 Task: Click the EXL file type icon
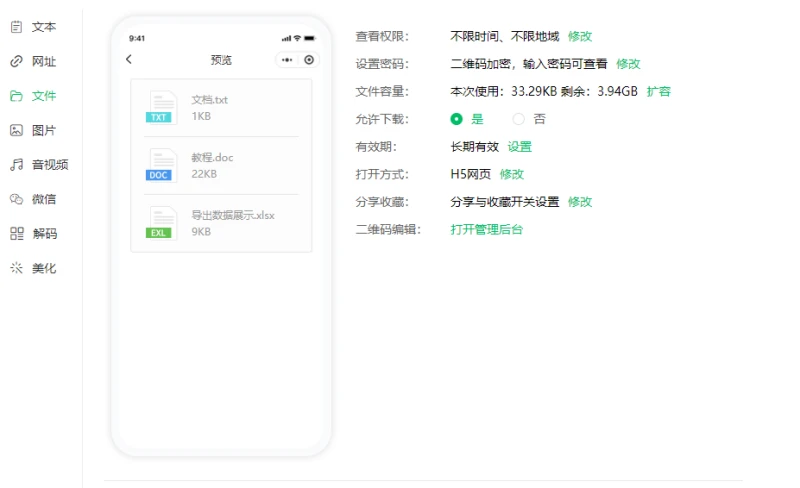pos(161,223)
